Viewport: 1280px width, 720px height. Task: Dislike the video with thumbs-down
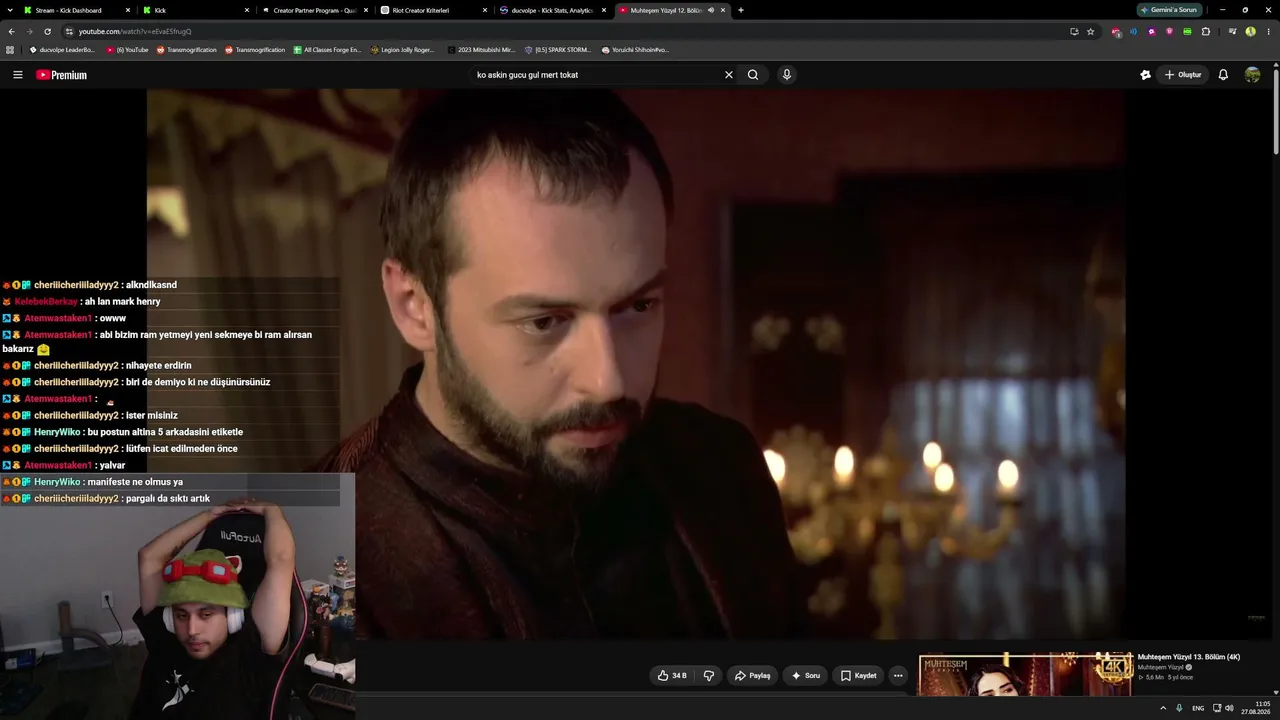(709, 676)
